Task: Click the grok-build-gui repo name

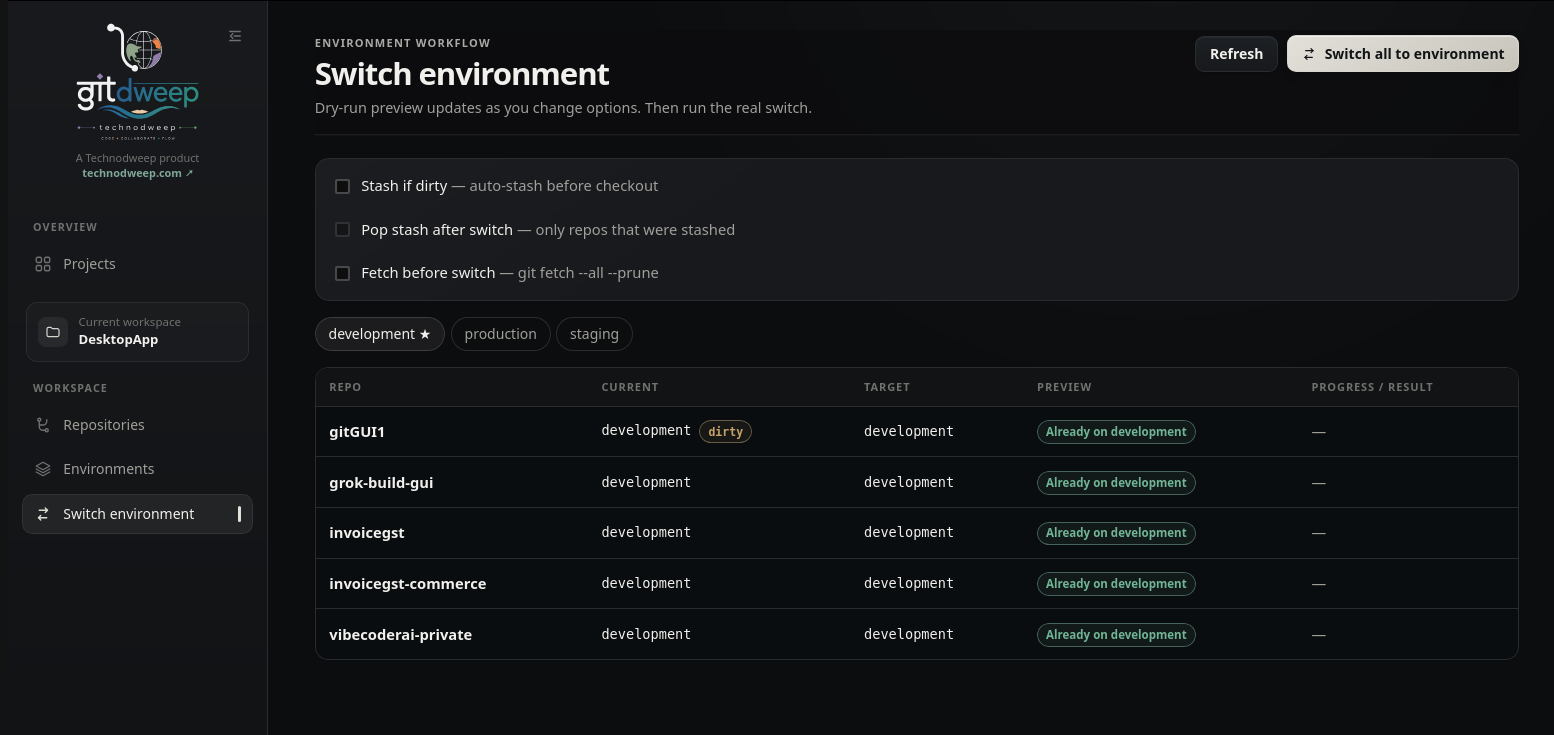Action: point(381,483)
